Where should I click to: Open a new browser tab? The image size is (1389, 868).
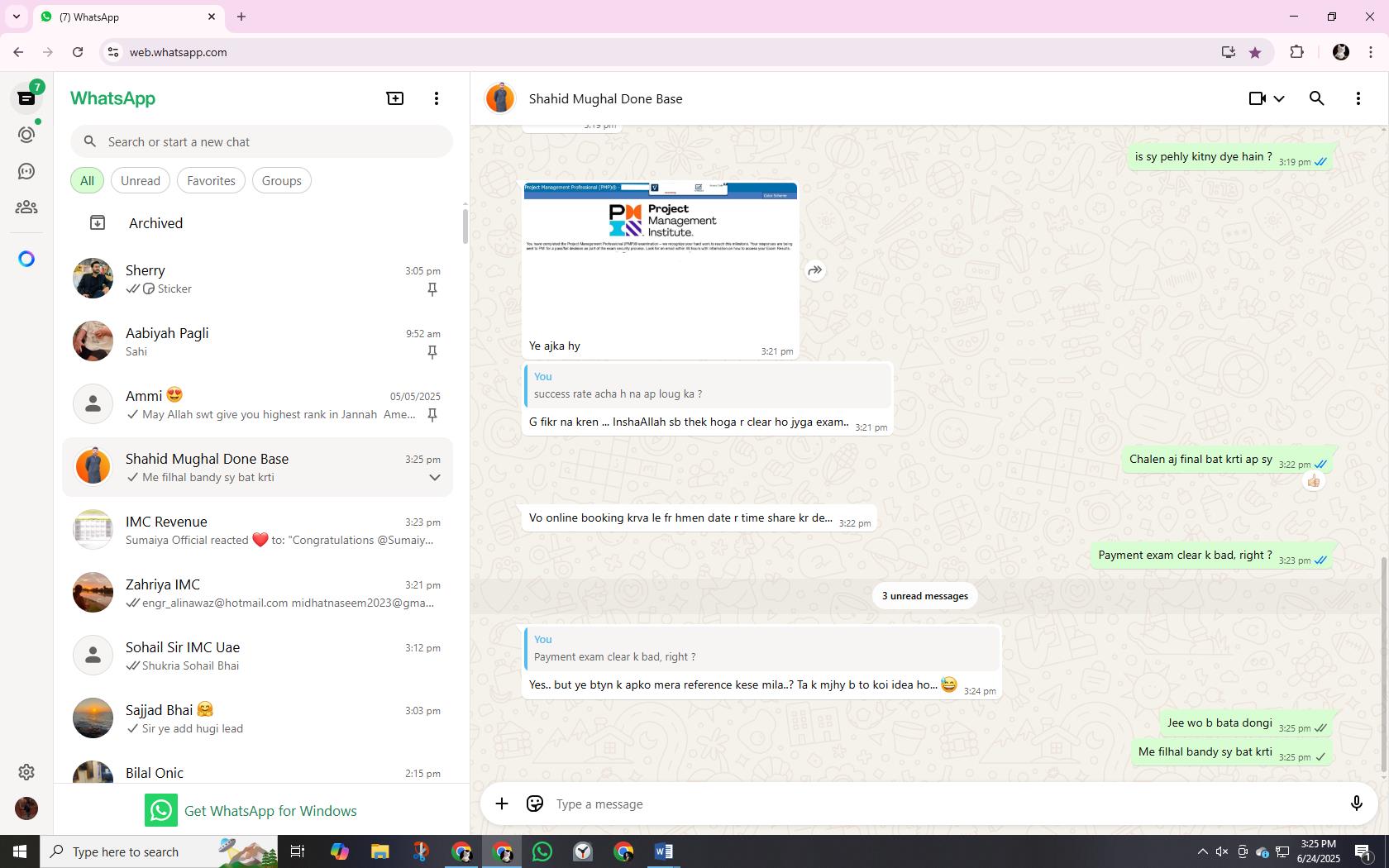[x=241, y=17]
